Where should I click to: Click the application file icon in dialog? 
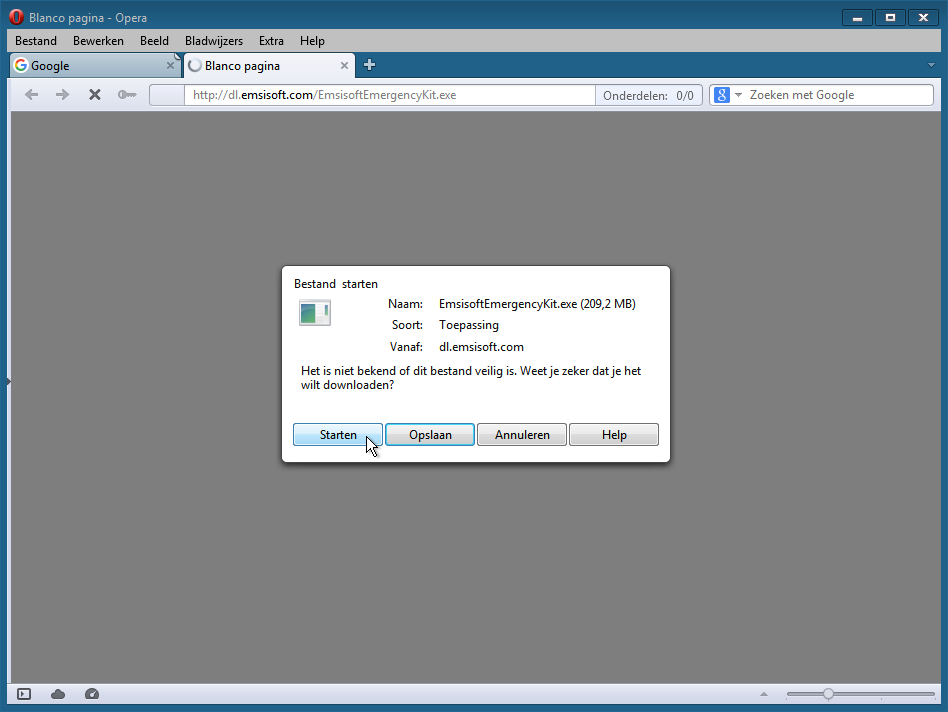314,312
